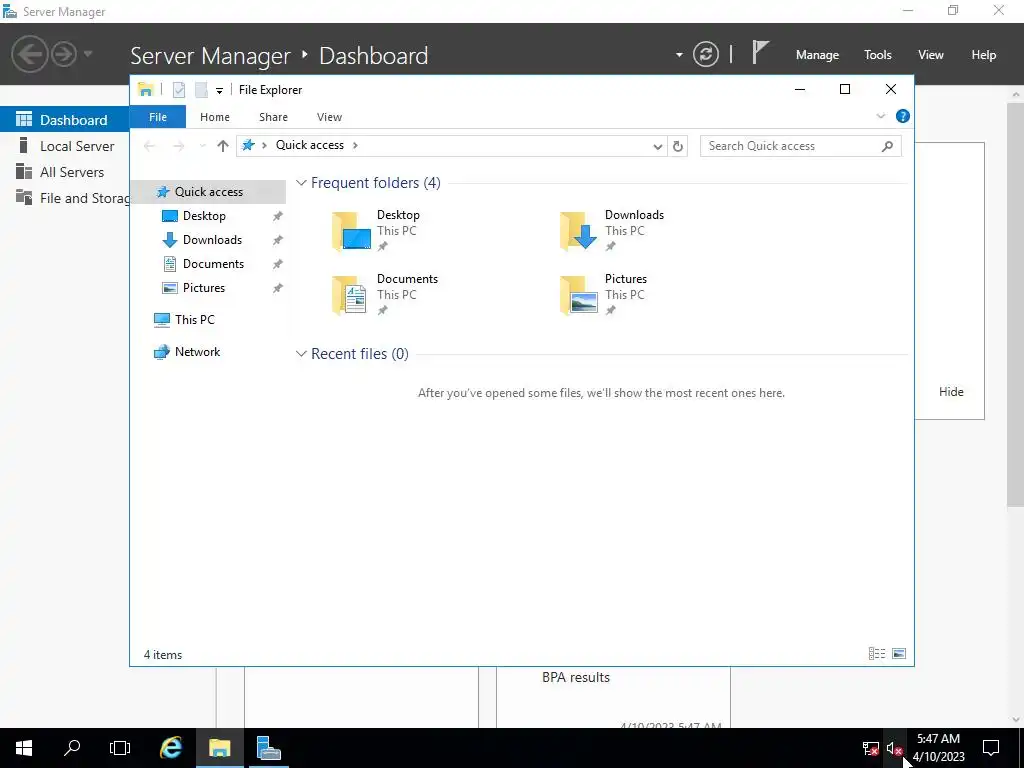The width and height of the screenshot is (1024, 768).
Task: Open the Tools menu in Server Manager
Action: (x=877, y=55)
